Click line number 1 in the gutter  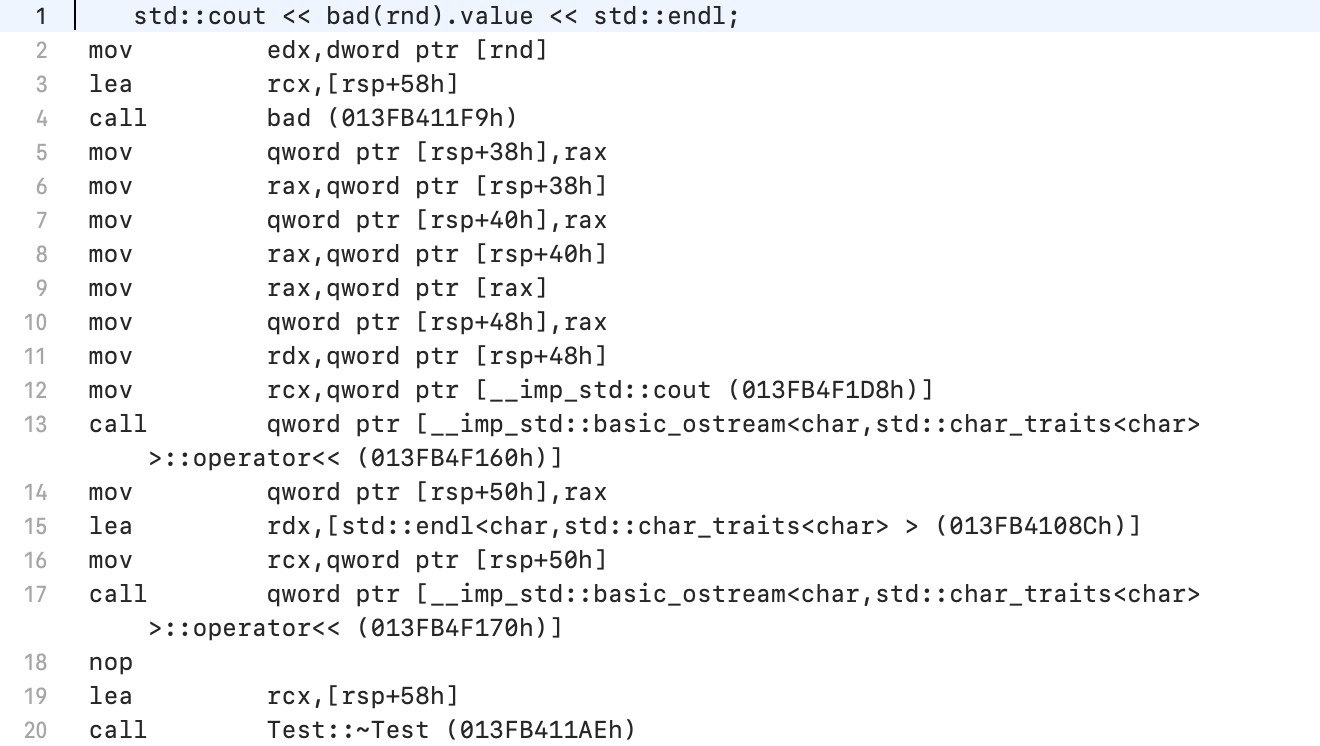coord(40,16)
